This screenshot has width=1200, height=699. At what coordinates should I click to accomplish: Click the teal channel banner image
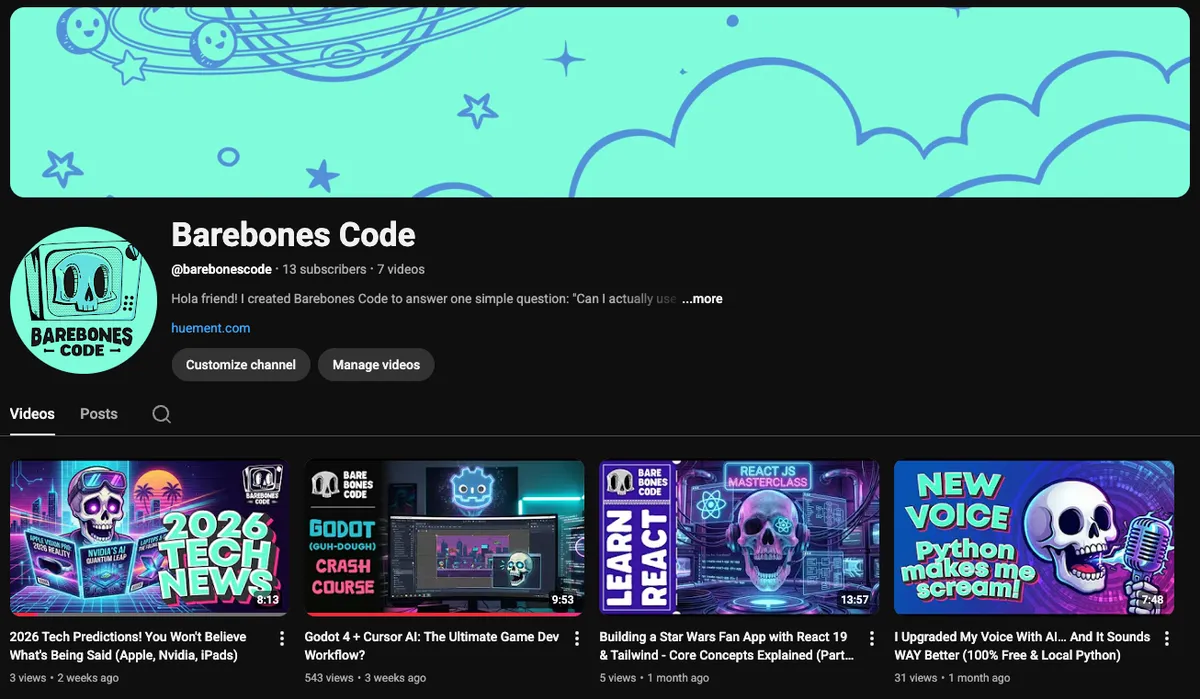click(600, 102)
